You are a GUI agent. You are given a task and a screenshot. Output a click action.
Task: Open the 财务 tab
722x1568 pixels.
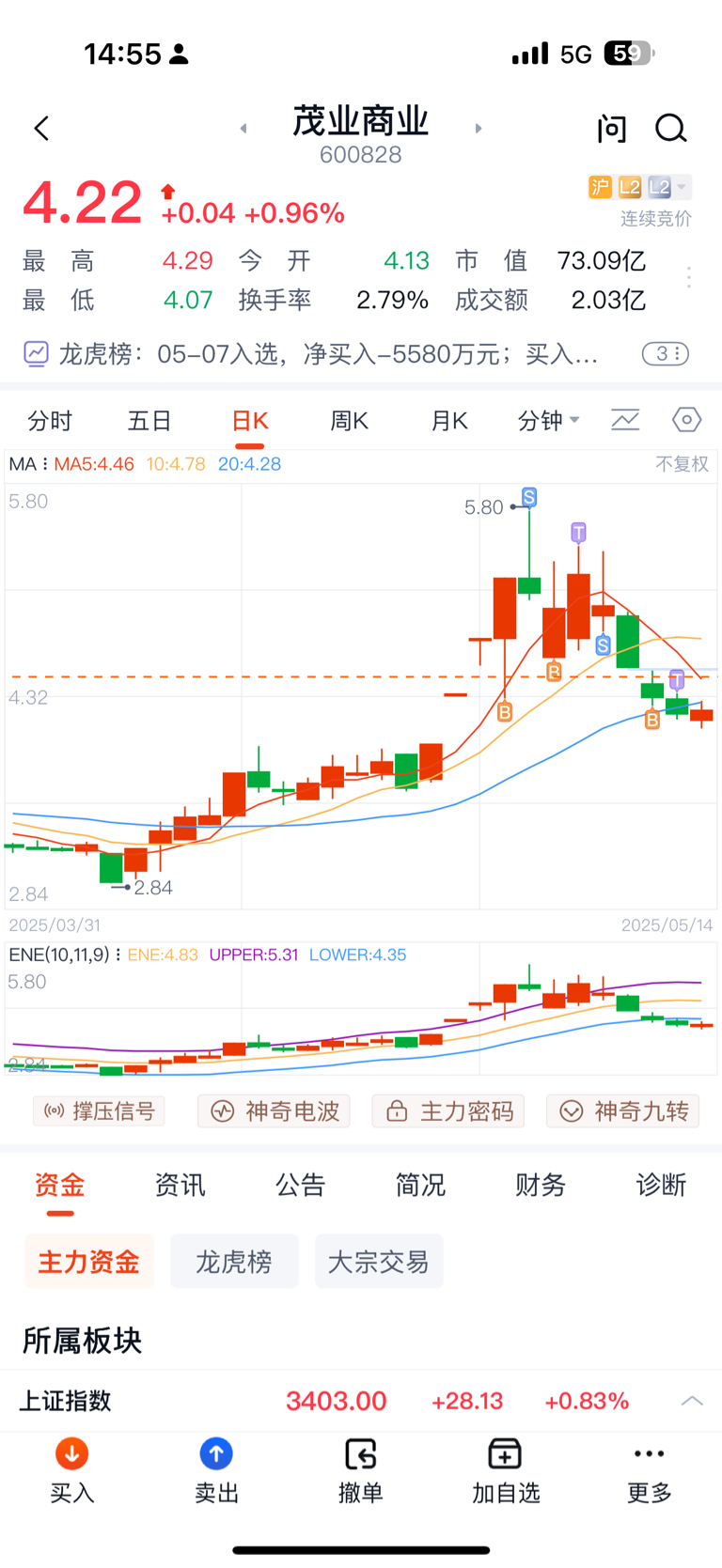pos(541,1185)
